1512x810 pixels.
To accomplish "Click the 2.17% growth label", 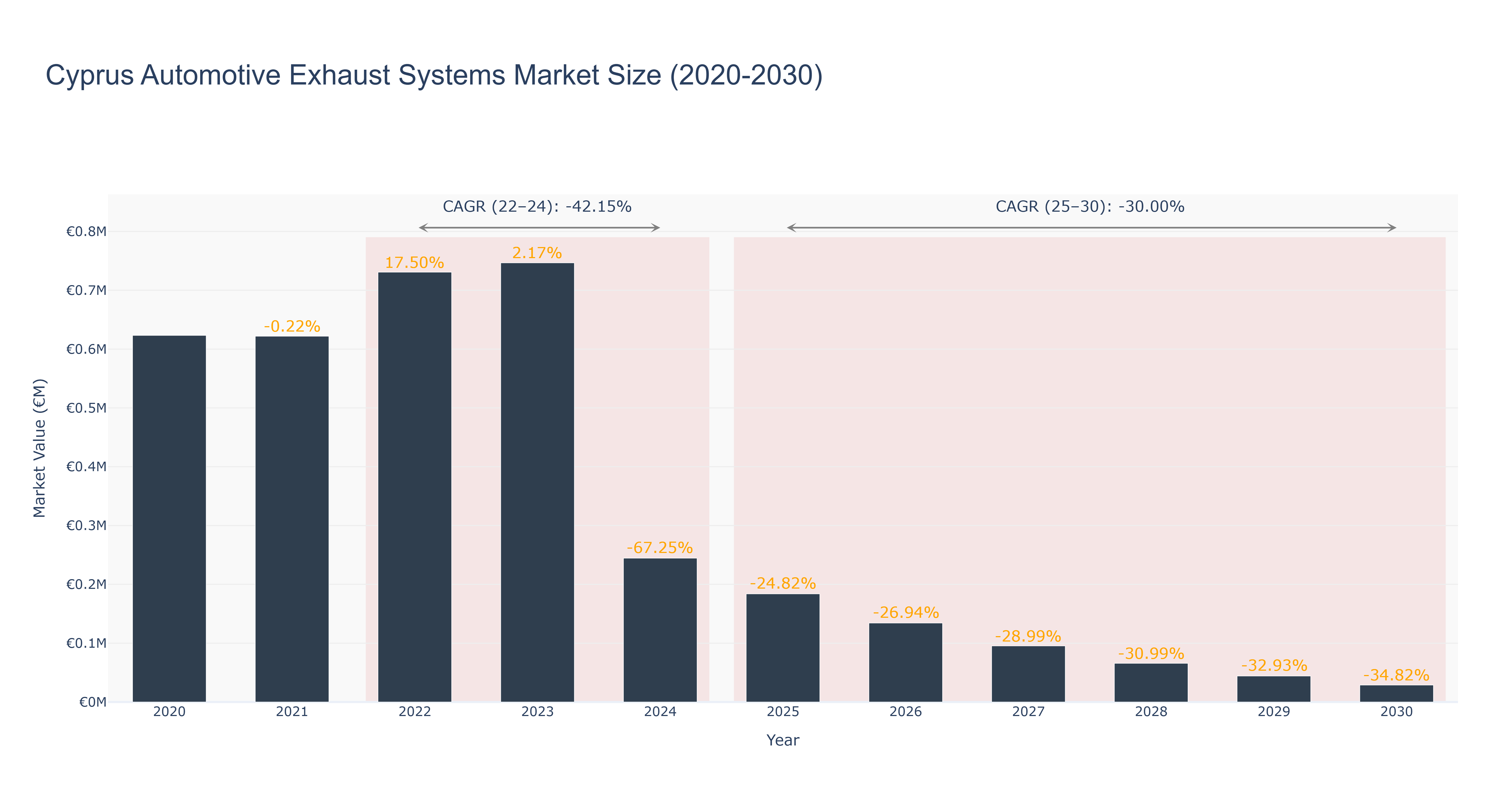I will (x=537, y=253).
